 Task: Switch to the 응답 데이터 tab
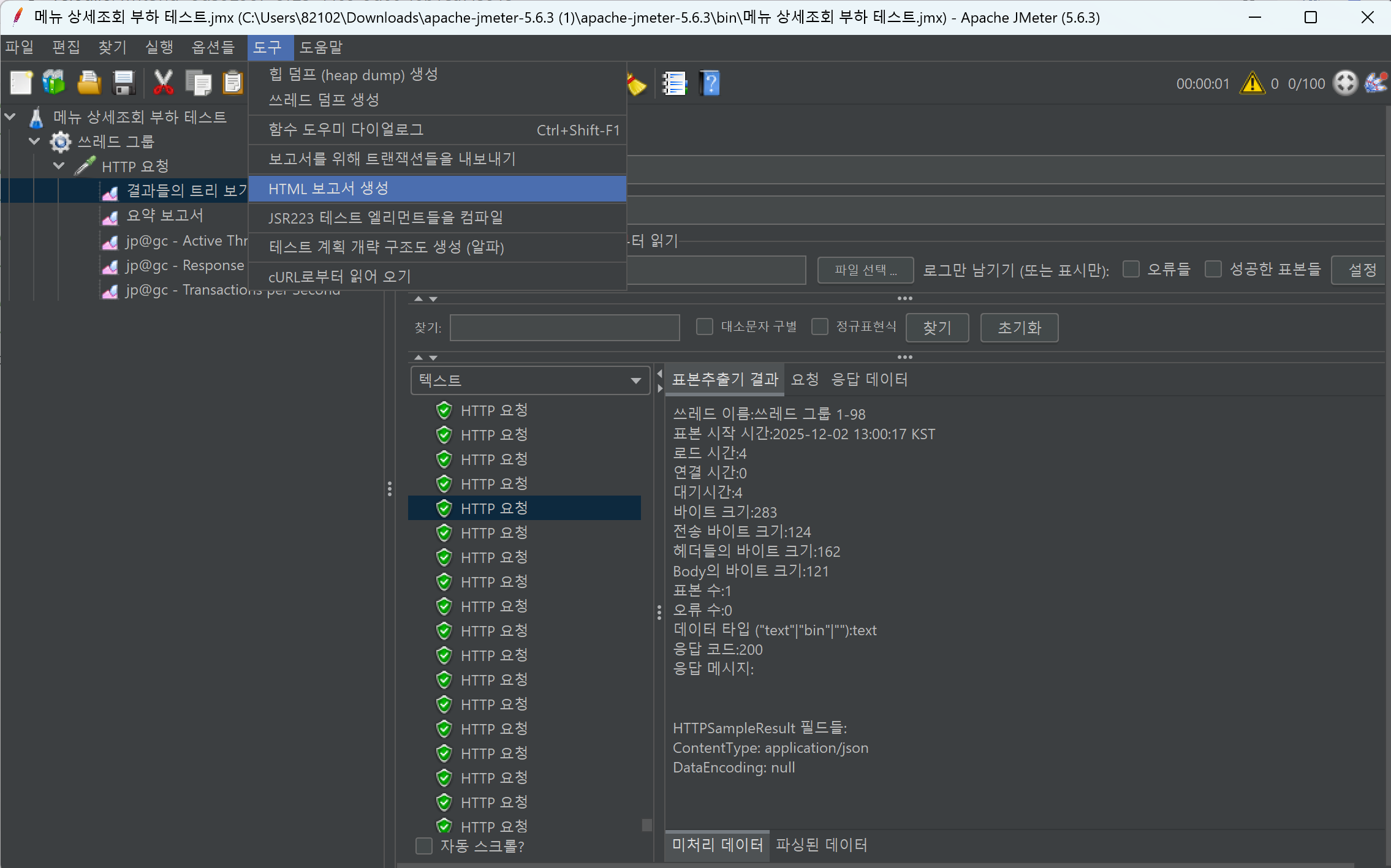click(869, 379)
